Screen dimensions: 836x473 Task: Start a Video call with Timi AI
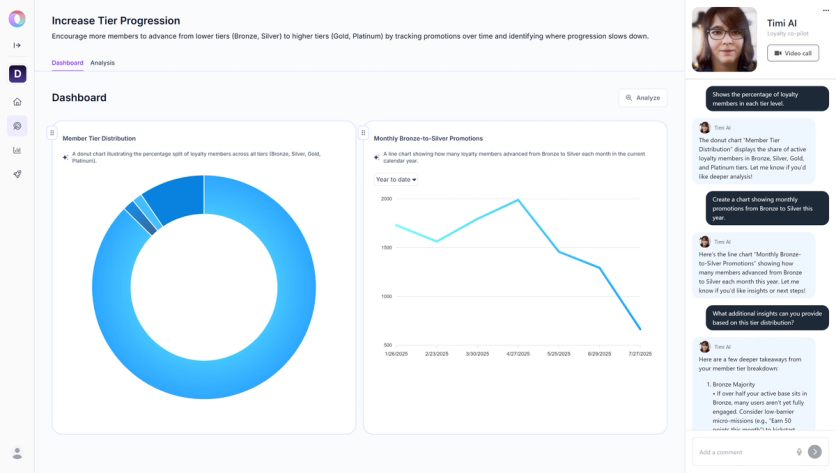tap(793, 53)
